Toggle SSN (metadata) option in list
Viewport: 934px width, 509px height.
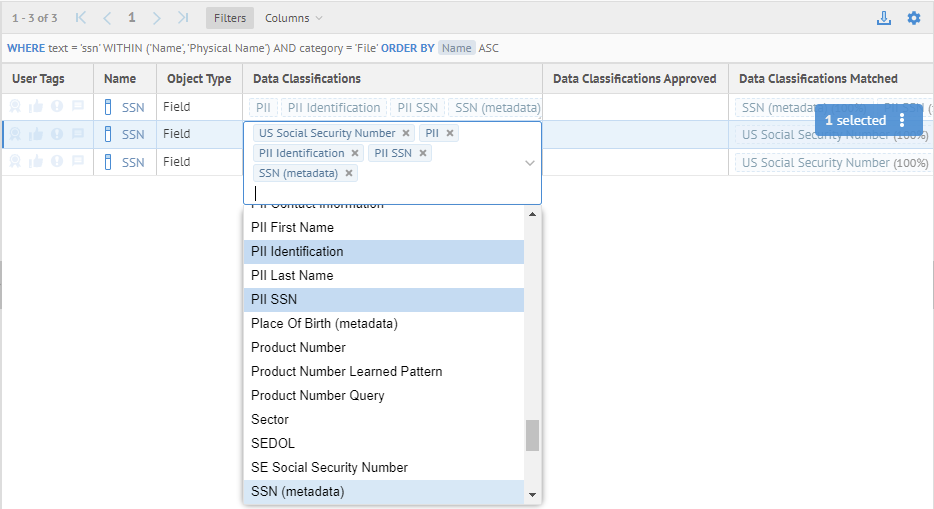click(383, 491)
